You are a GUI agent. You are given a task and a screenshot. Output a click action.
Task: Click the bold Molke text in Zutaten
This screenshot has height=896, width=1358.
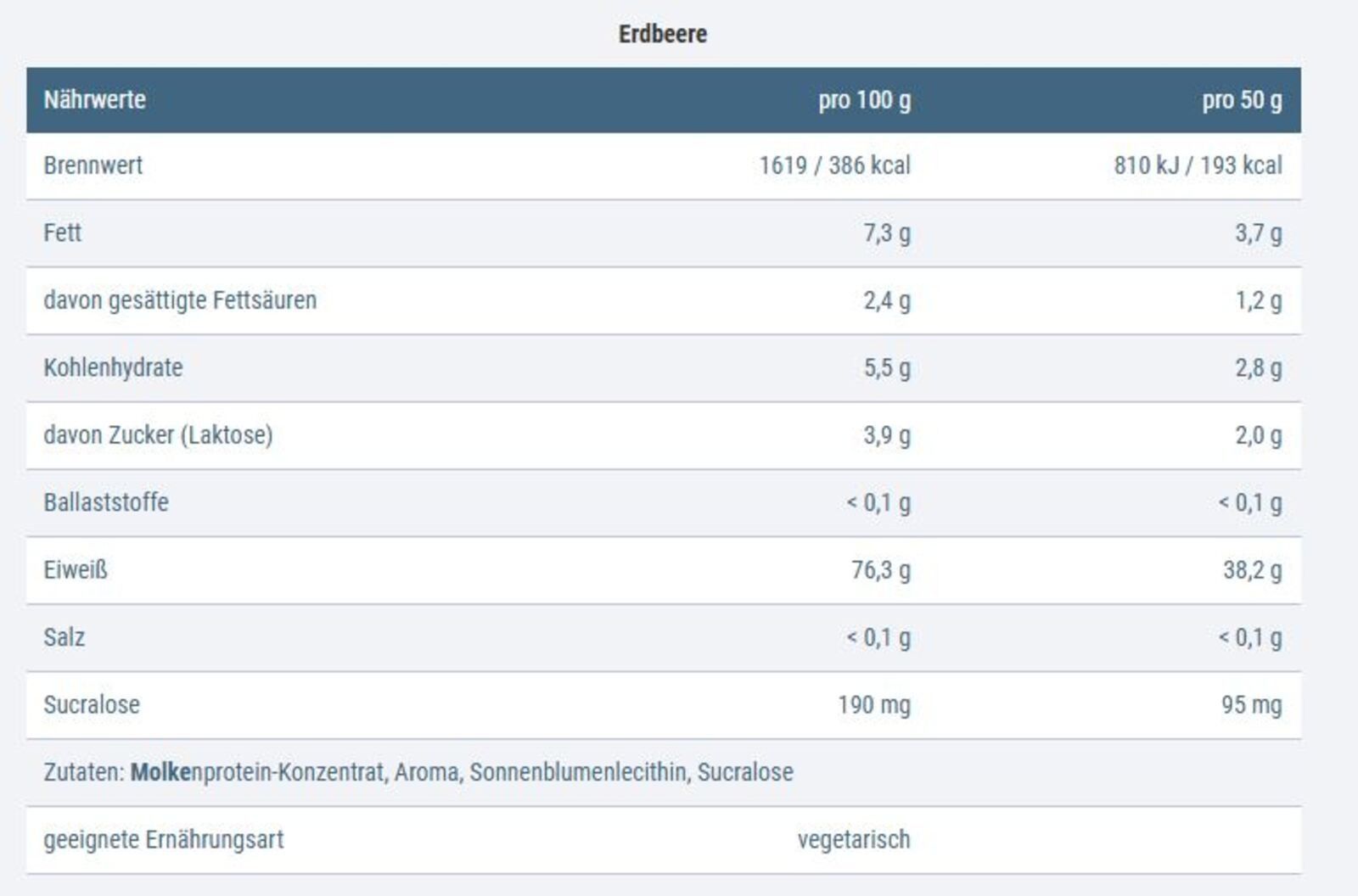[x=160, y=772]
